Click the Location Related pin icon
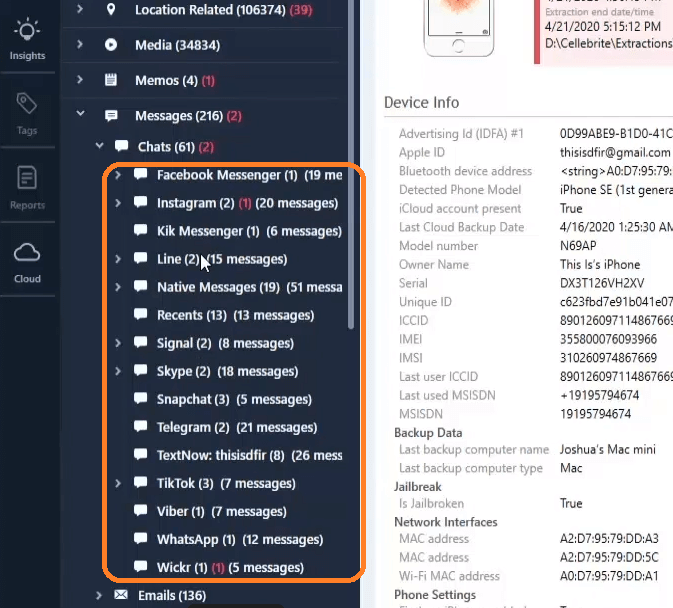The height and width of the screenshot is (608, 673). pyautogui.click(x=111, y=9)
